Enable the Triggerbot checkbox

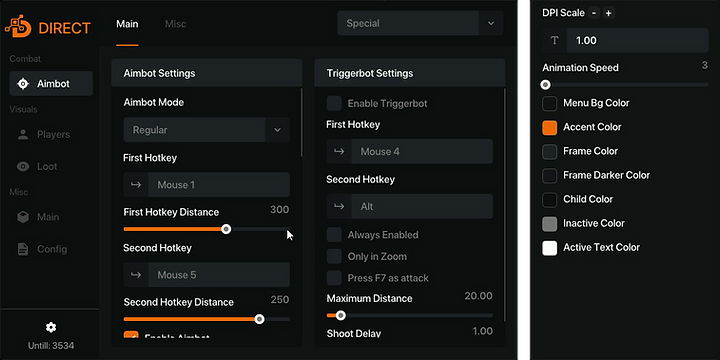click(x=334, y=103)
